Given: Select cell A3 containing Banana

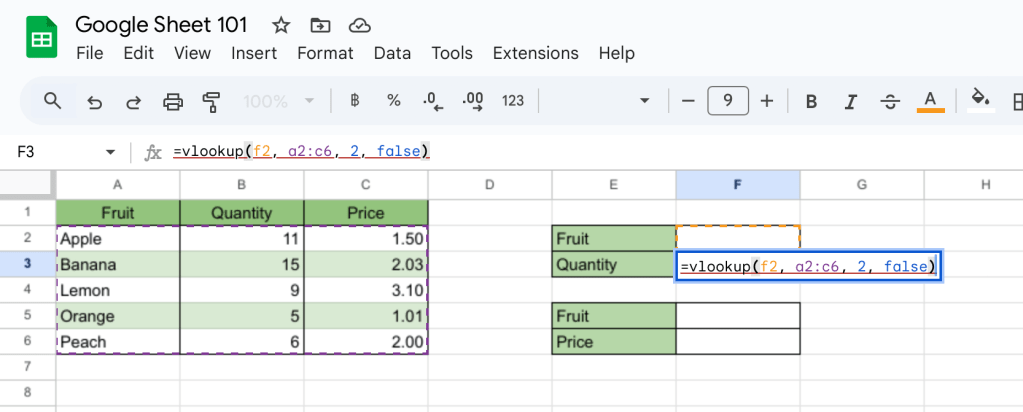Looking at the screenshot, I should coord(117,265).
